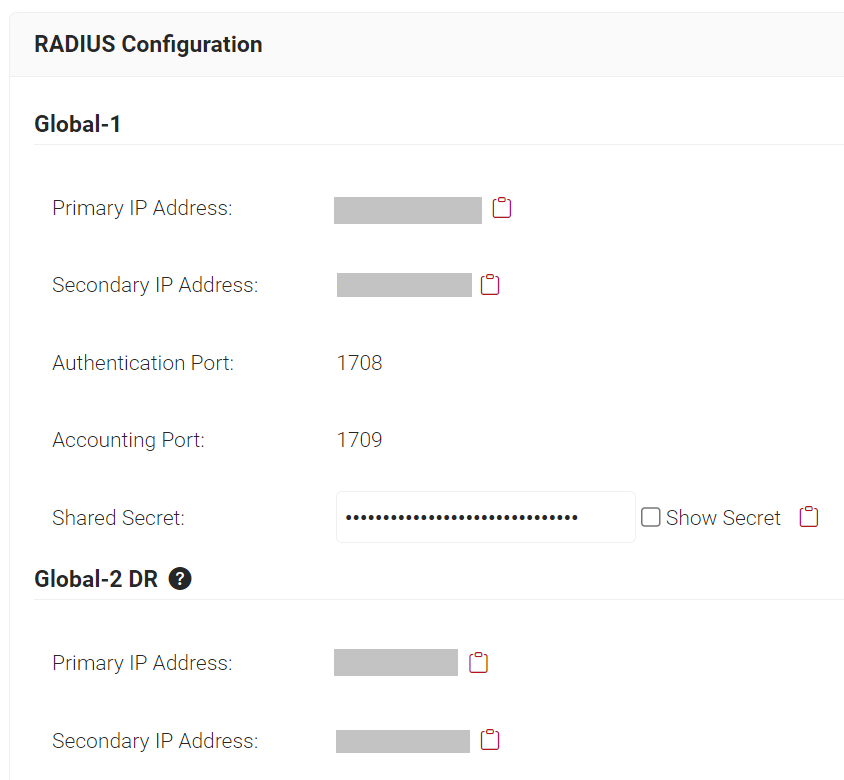Copy the Shared Secret to clipboard
The height and width of the screenshot is (780, 844).
point(809,517)
